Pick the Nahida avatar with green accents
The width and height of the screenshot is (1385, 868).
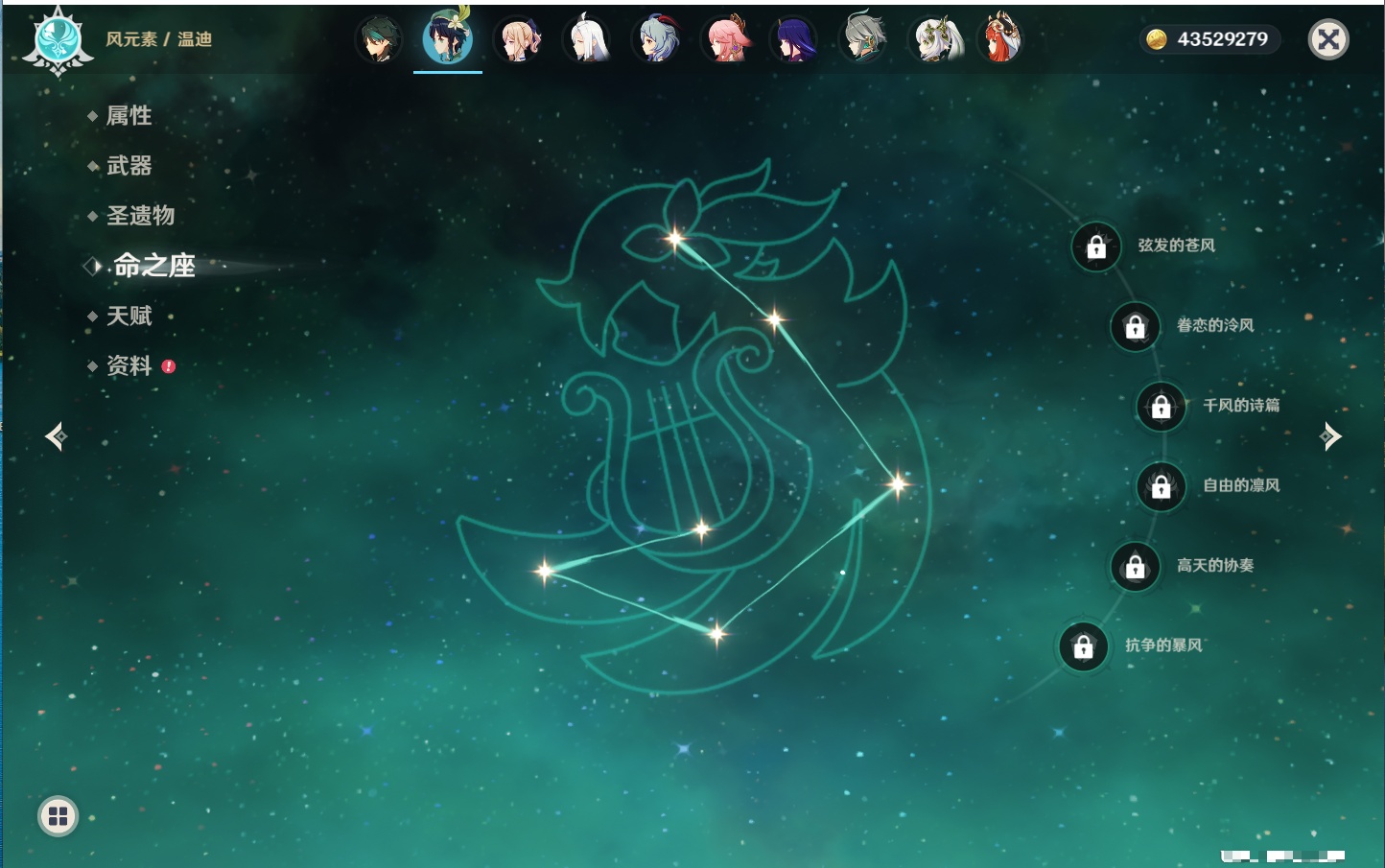coord(934,40)
